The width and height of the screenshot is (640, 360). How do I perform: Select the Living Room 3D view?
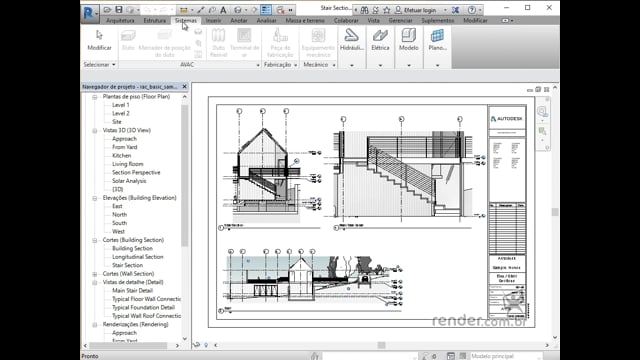[128, 164]
